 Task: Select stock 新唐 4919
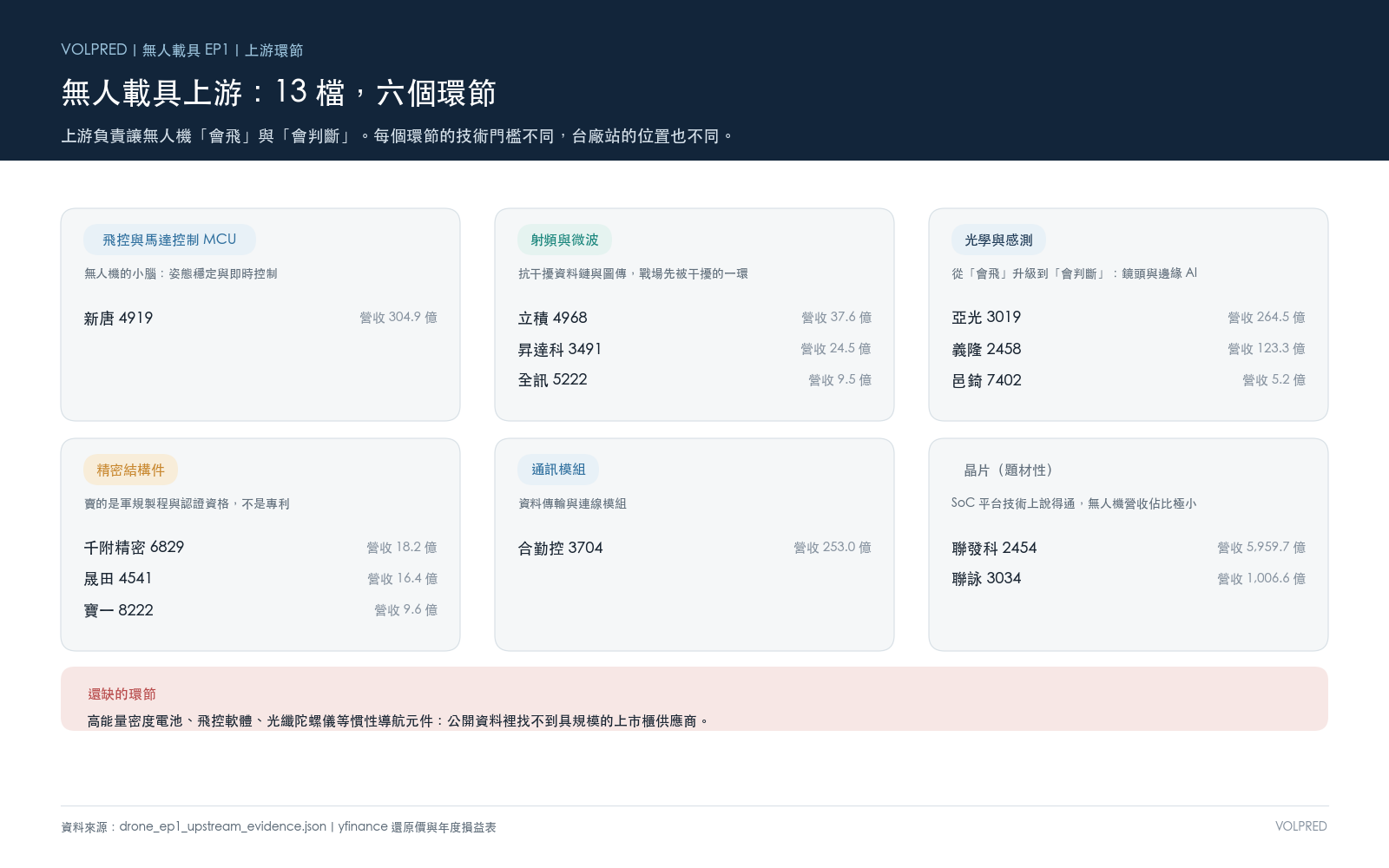118,319
